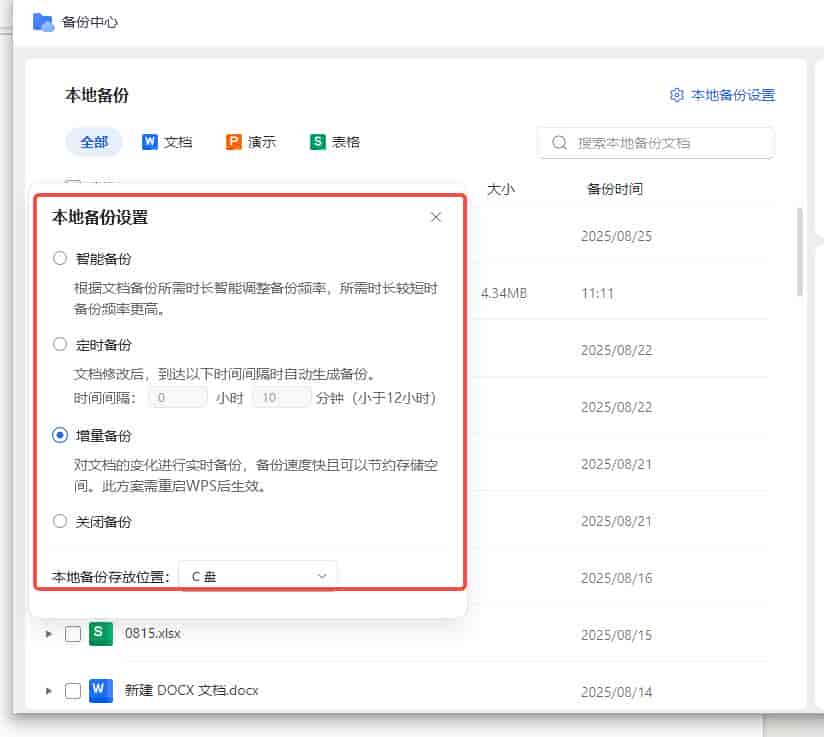
Task: Click the file name 0815.xlsx
Action: 152,633
